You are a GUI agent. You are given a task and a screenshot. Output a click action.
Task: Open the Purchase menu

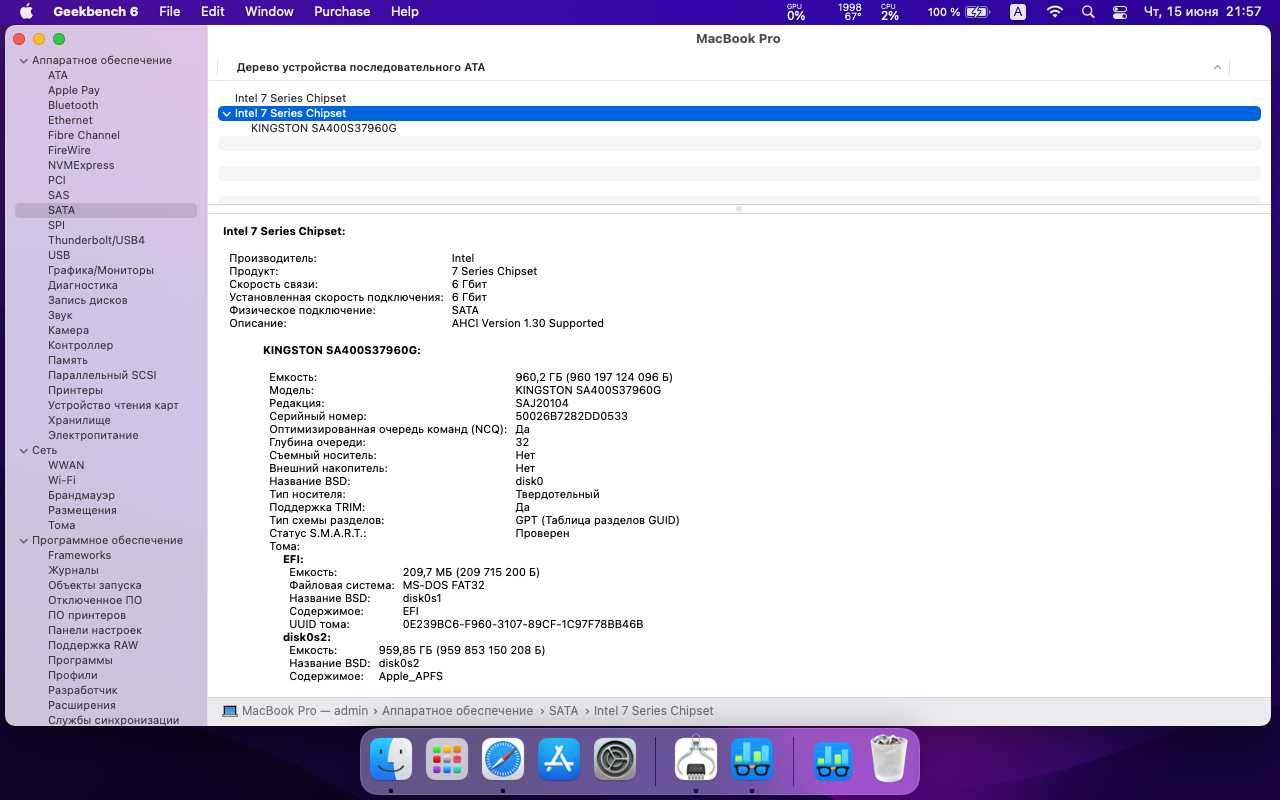(x=342, y=12)
